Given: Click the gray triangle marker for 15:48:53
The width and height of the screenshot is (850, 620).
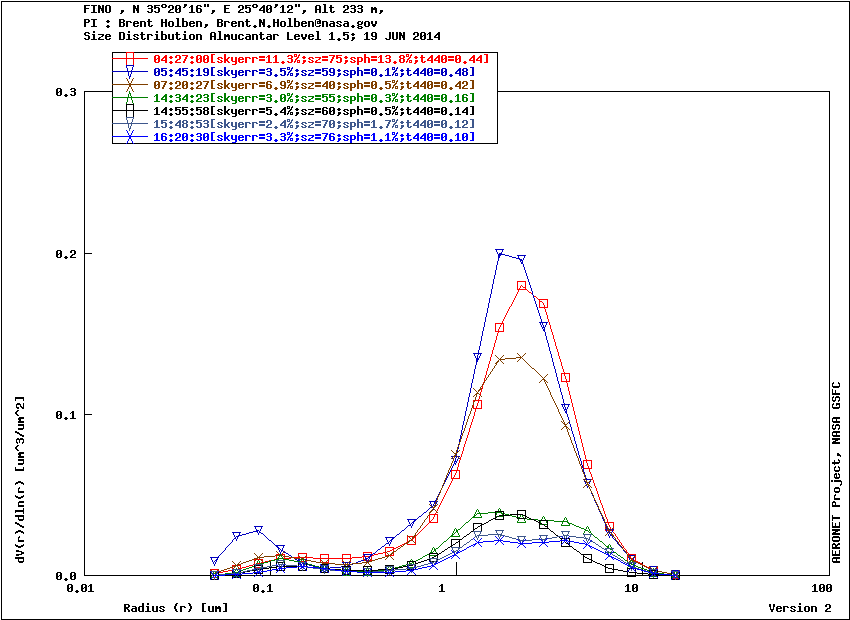Looking at the screenshot, I should [x=130, y=124].
